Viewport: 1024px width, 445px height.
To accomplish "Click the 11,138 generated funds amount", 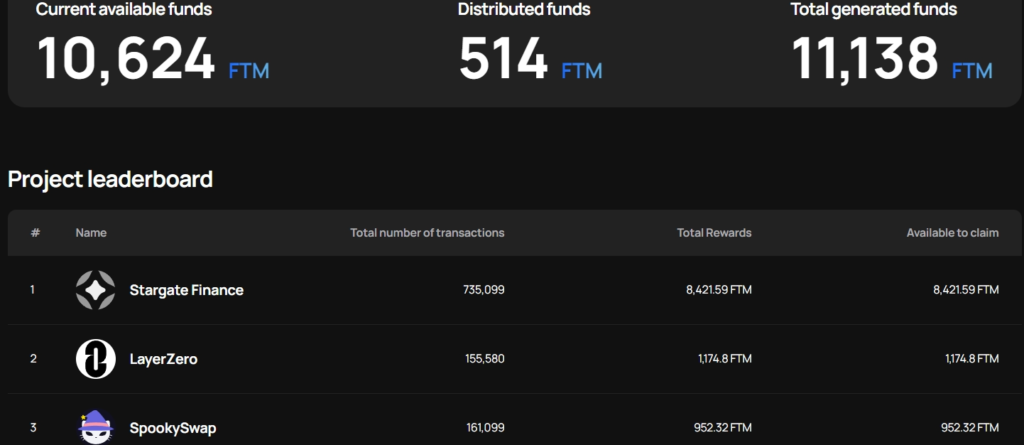I will (x=865, y=59).
